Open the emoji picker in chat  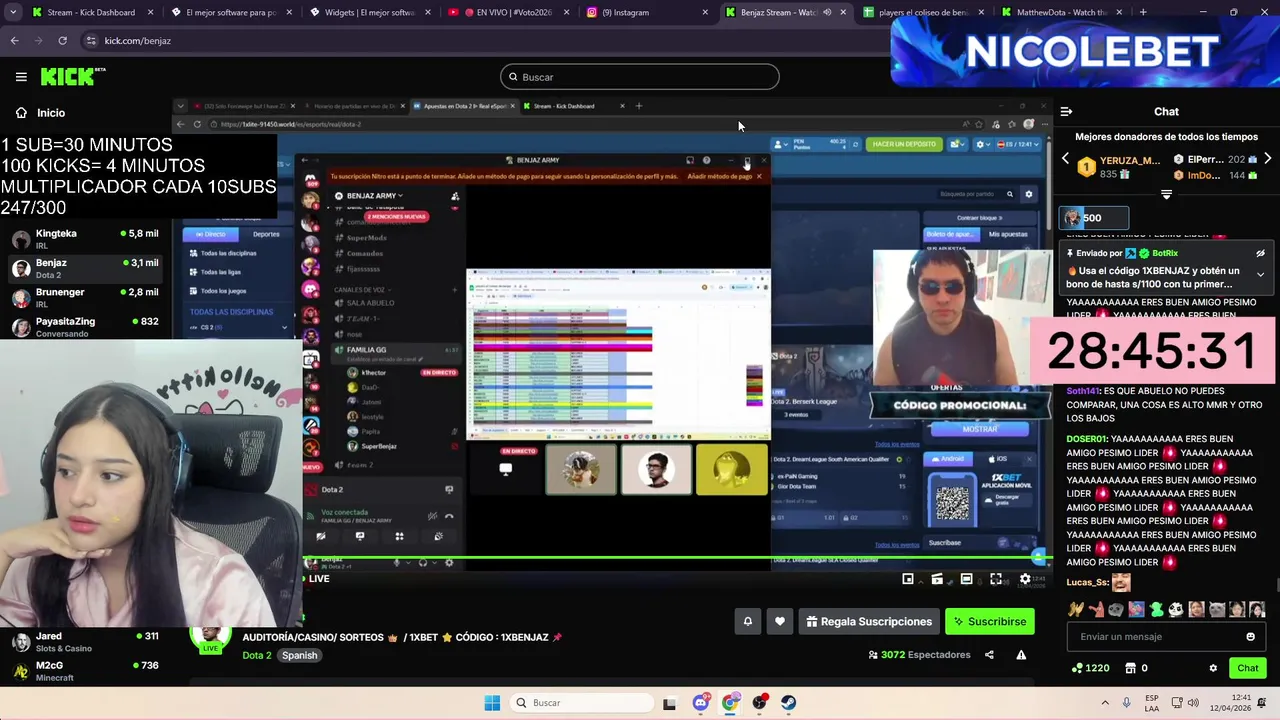(1250, 637)
